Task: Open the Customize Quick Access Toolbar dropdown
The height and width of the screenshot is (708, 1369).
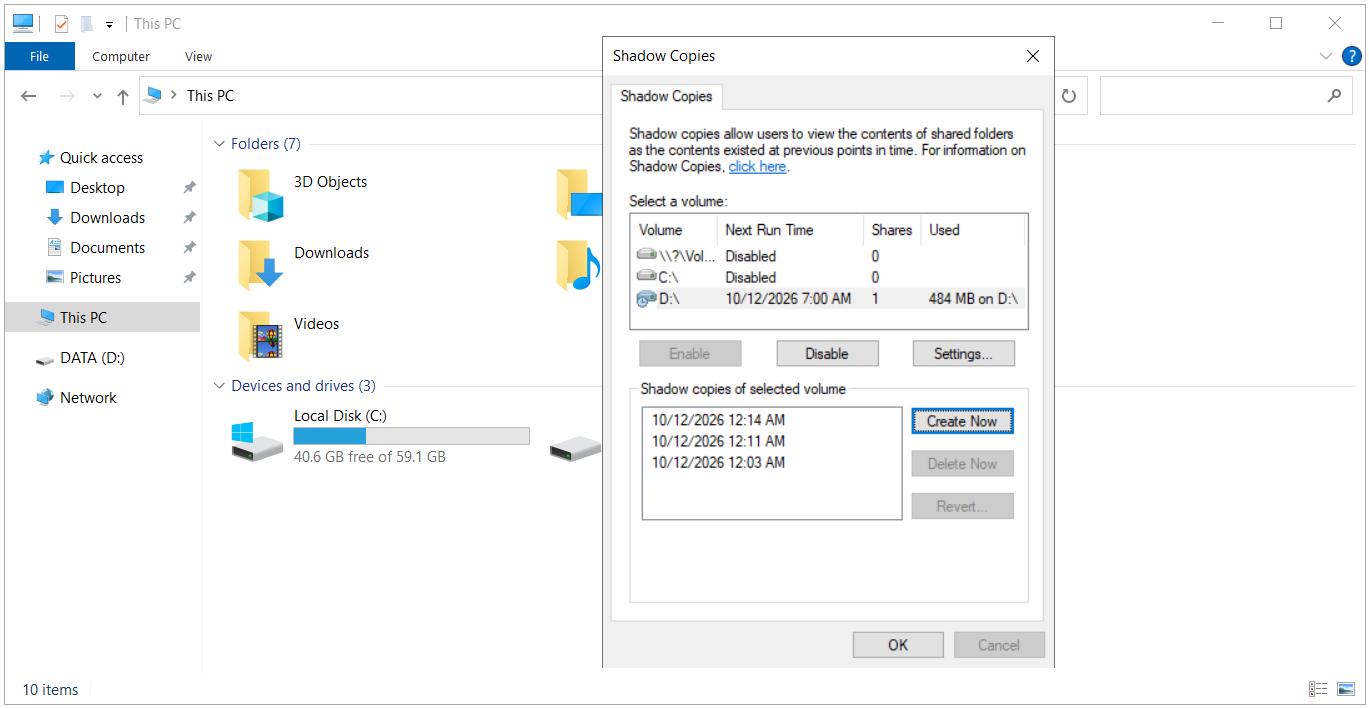Action: (109, 24)
